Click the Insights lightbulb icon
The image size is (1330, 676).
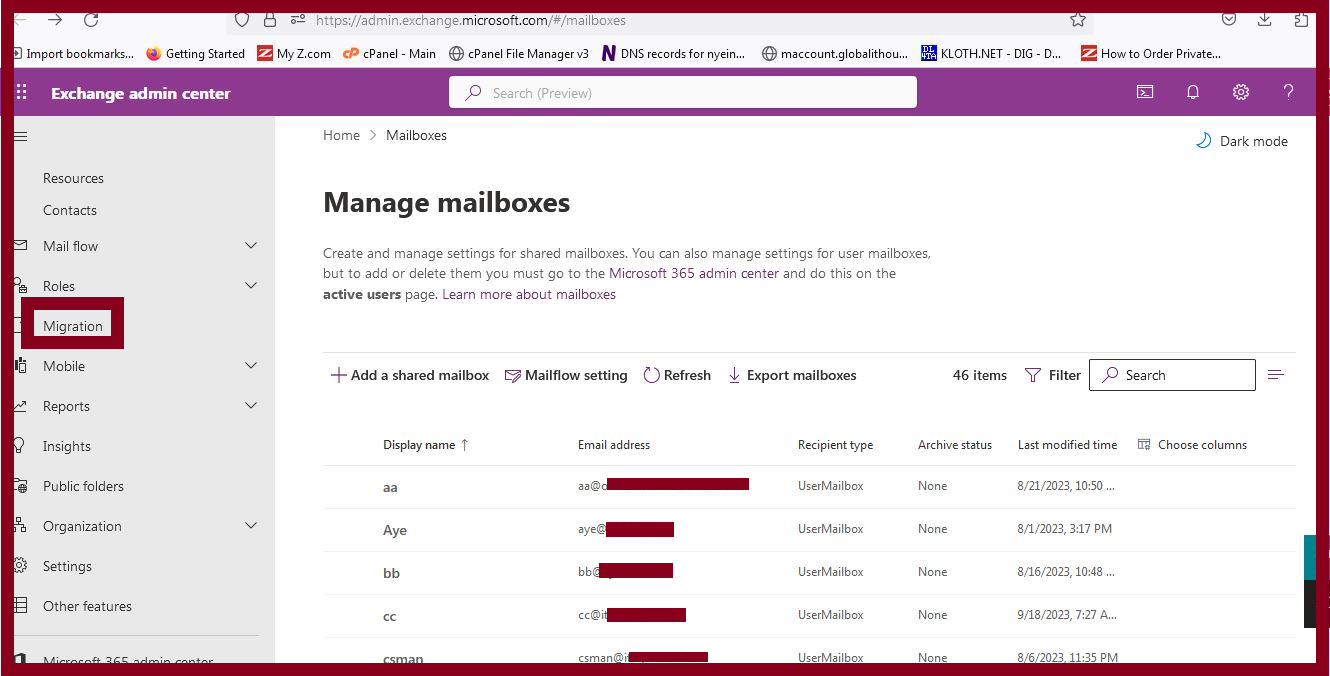(x=21, y=446)
